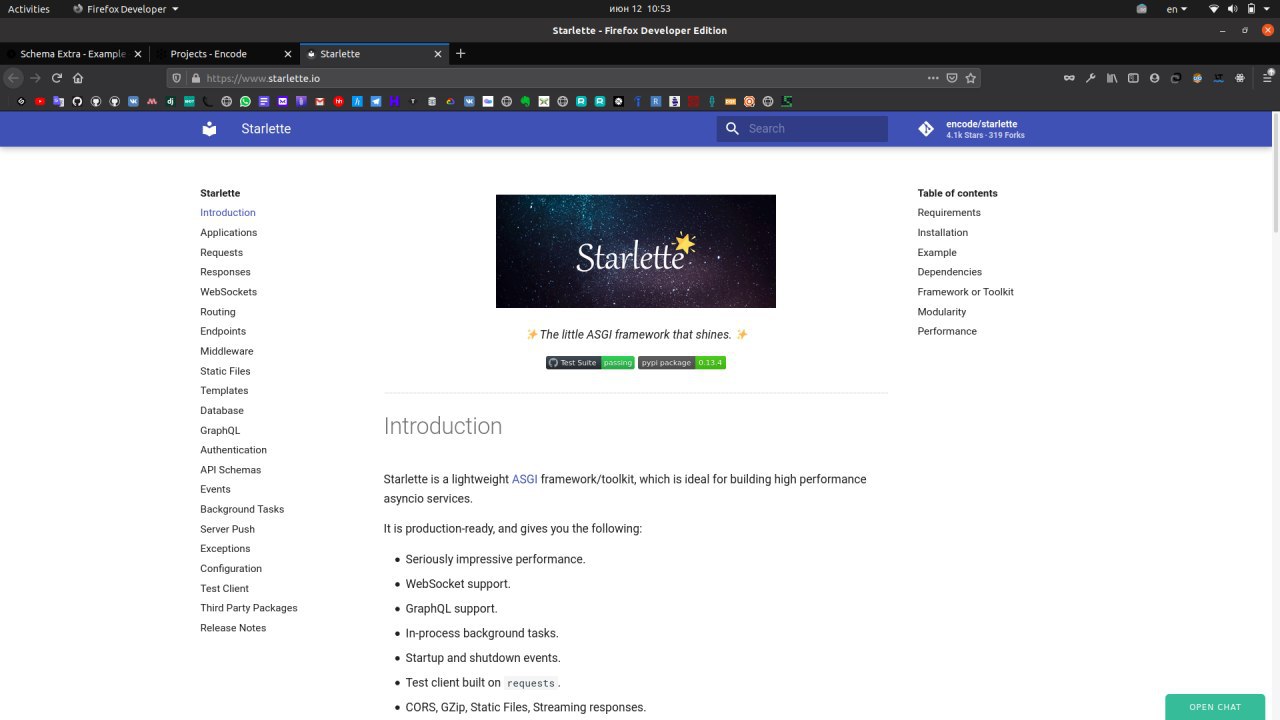
Task: Open WebSockets page in sidebar
Action: 228,292
